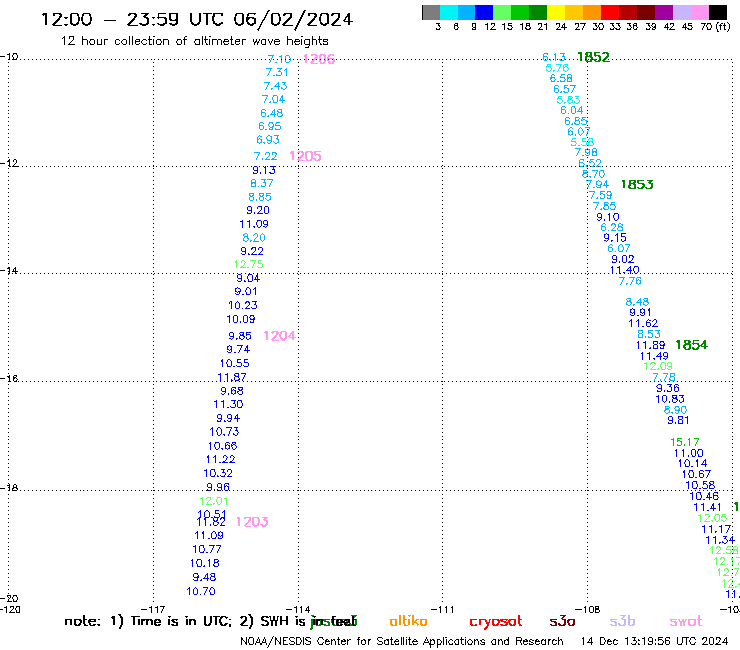
Task: Click the wave height value 9.48
Action: click(204, 577)
